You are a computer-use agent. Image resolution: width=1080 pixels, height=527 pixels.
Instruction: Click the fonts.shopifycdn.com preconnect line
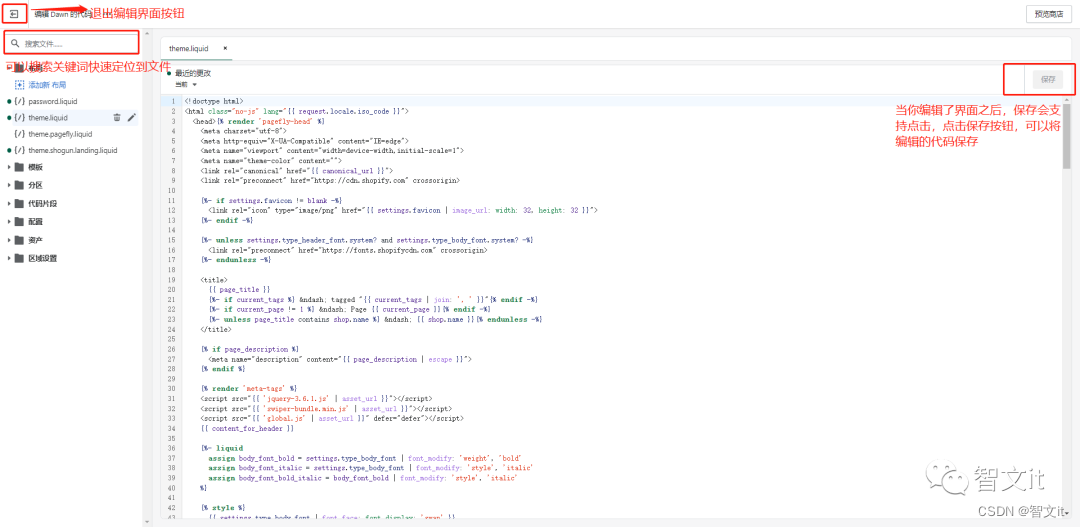click(x=348, y=250)
